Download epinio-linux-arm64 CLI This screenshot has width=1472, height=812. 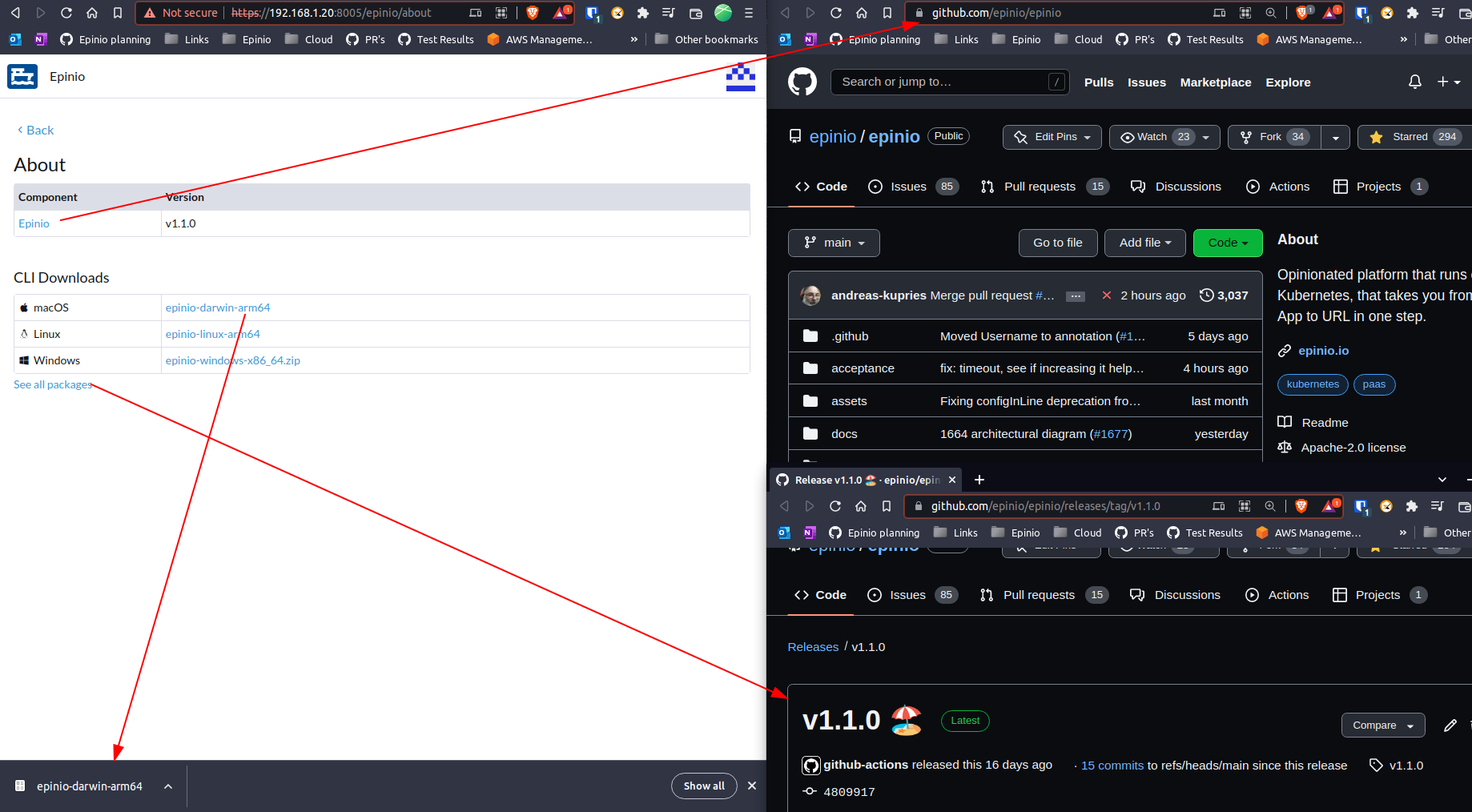pos(212,334)
